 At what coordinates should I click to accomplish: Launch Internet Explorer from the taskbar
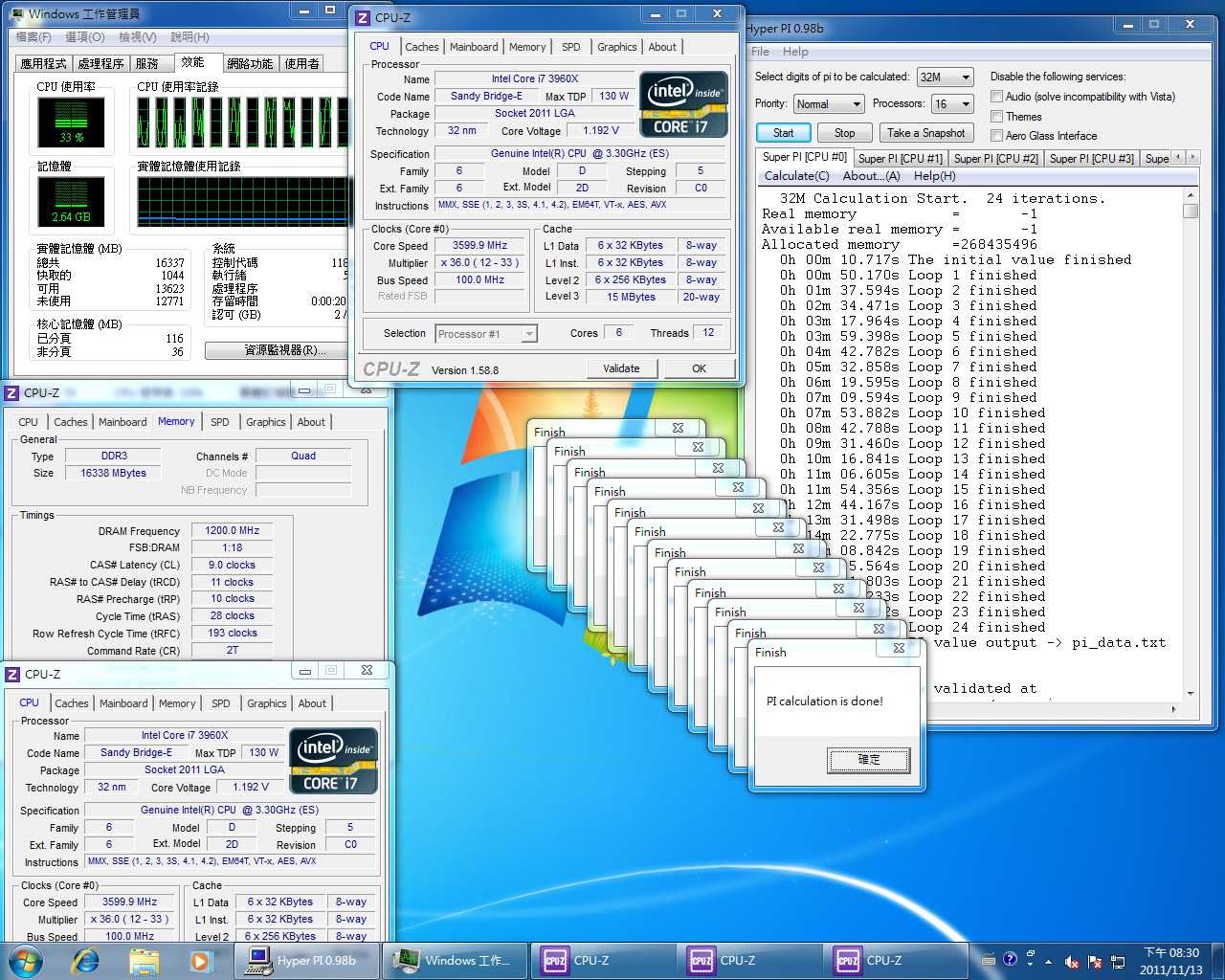pos(86,960)
